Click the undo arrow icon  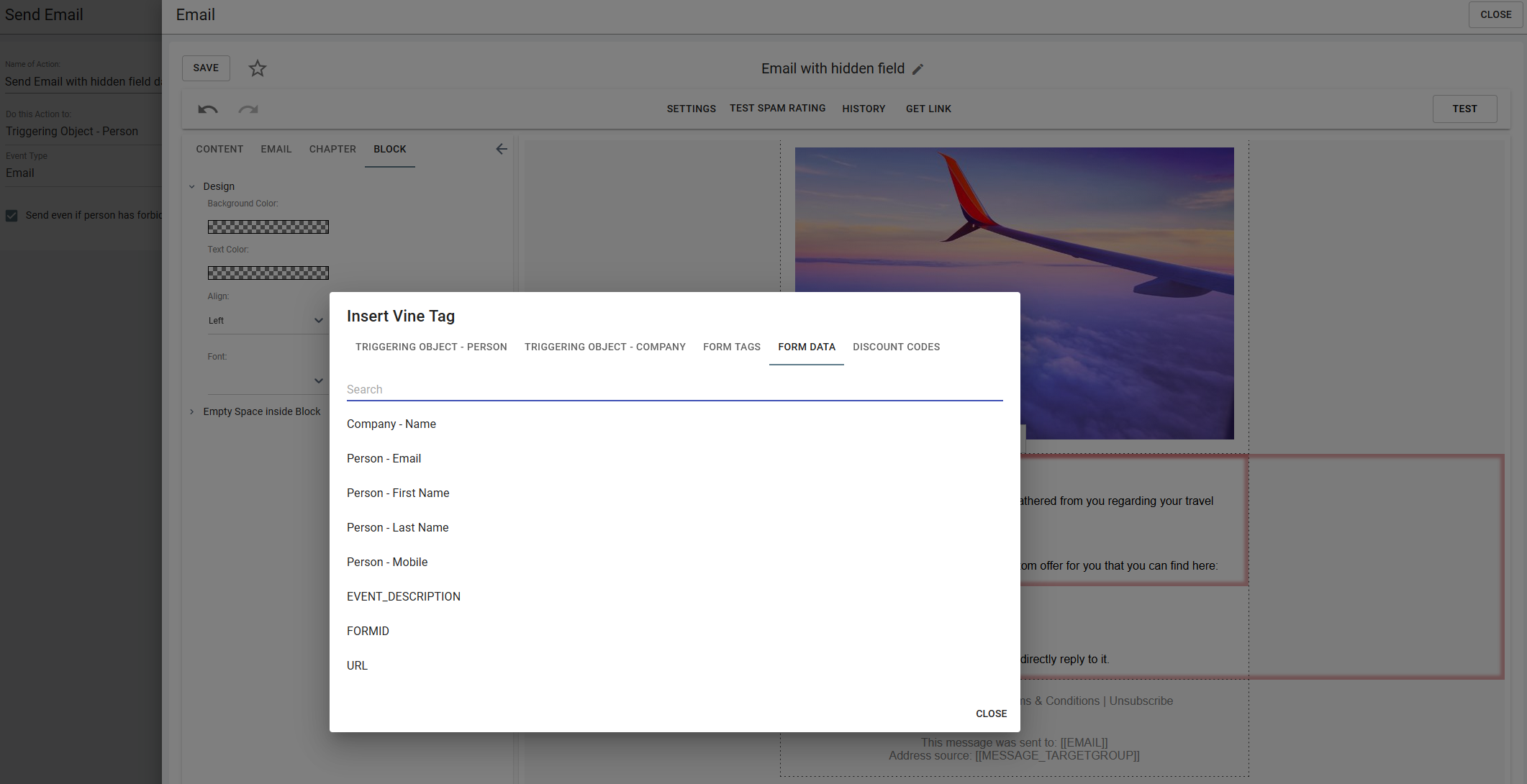click(208, 109)
